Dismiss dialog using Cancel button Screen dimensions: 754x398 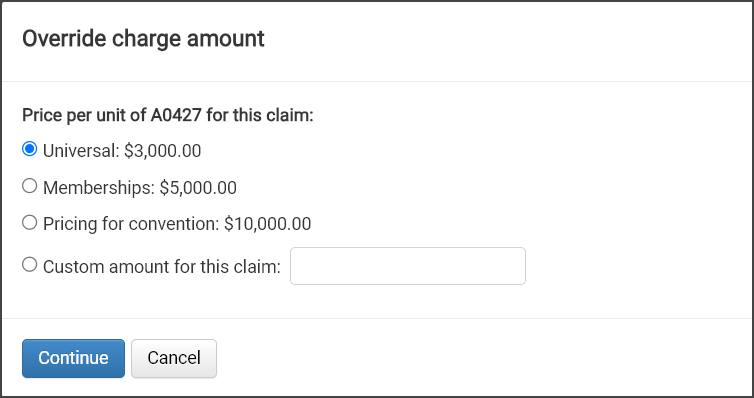click(174, 358)
